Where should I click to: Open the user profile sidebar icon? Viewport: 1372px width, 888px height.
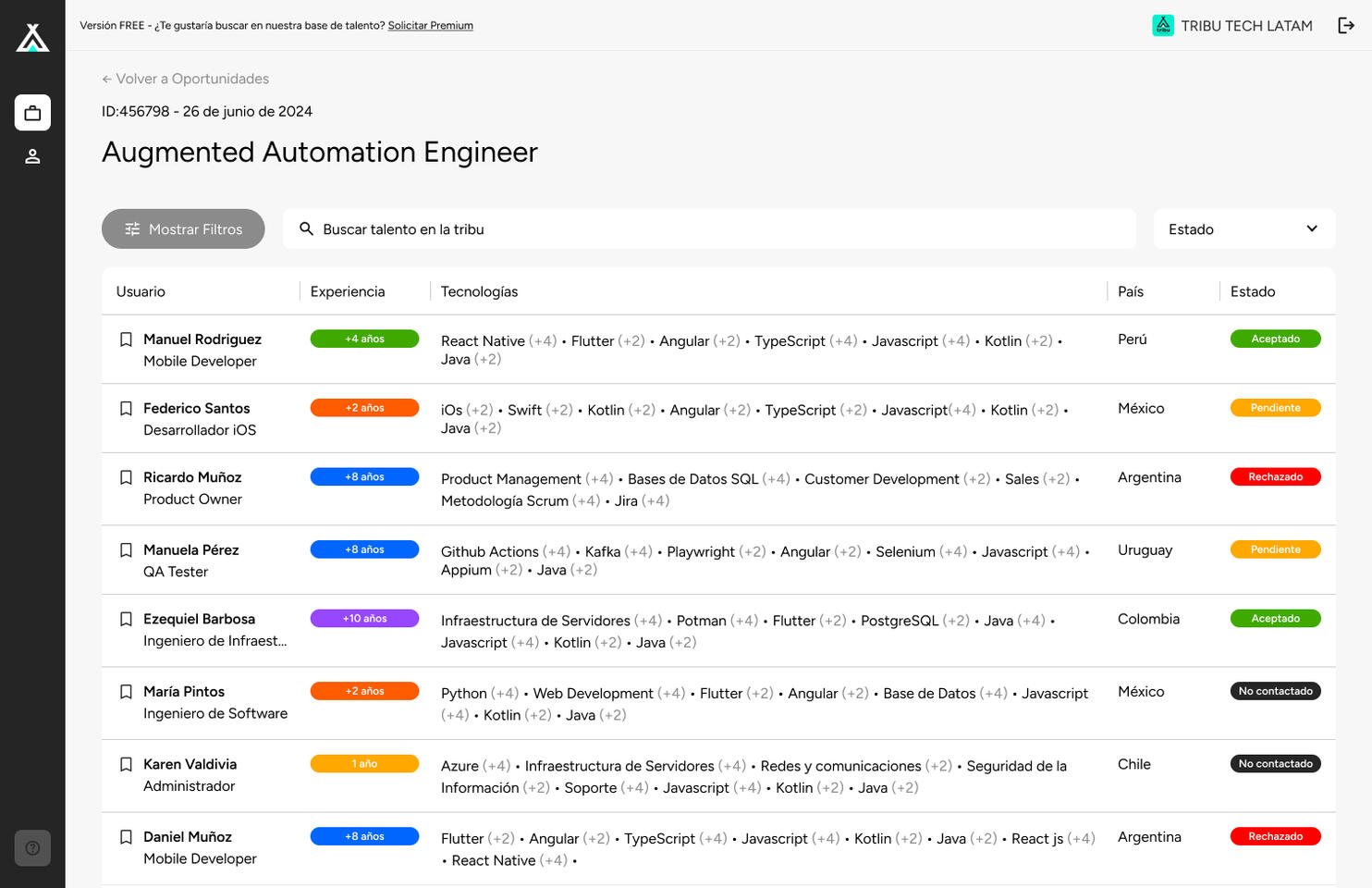32,156
